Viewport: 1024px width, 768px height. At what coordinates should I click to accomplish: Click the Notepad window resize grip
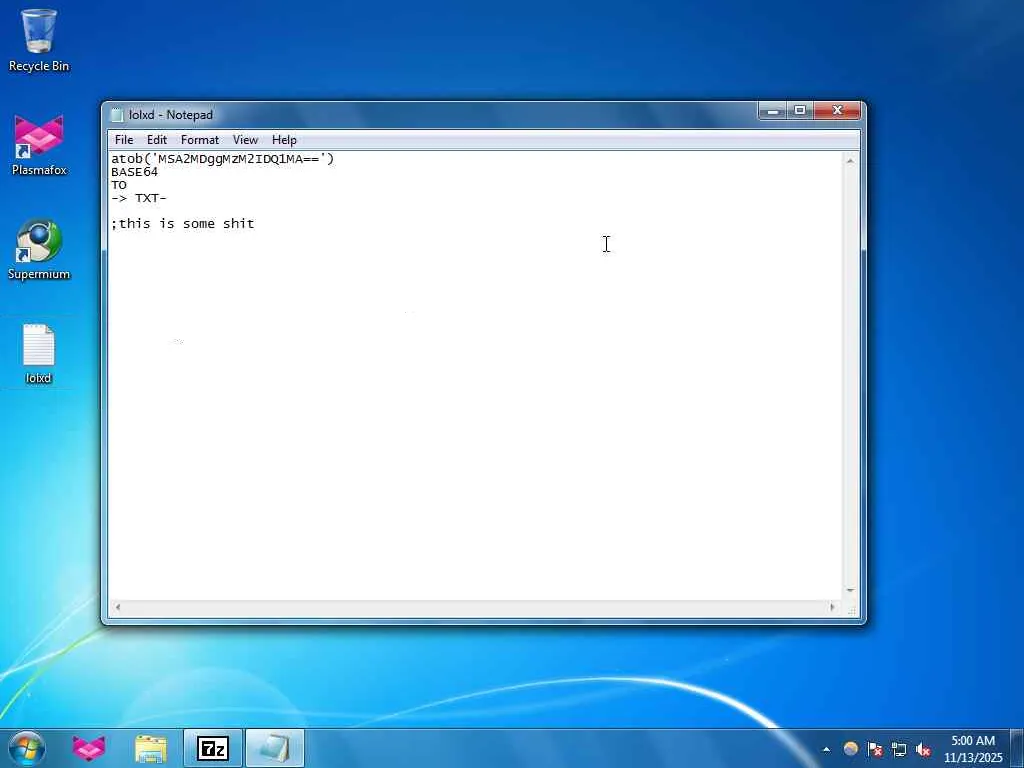click(852, 610)
